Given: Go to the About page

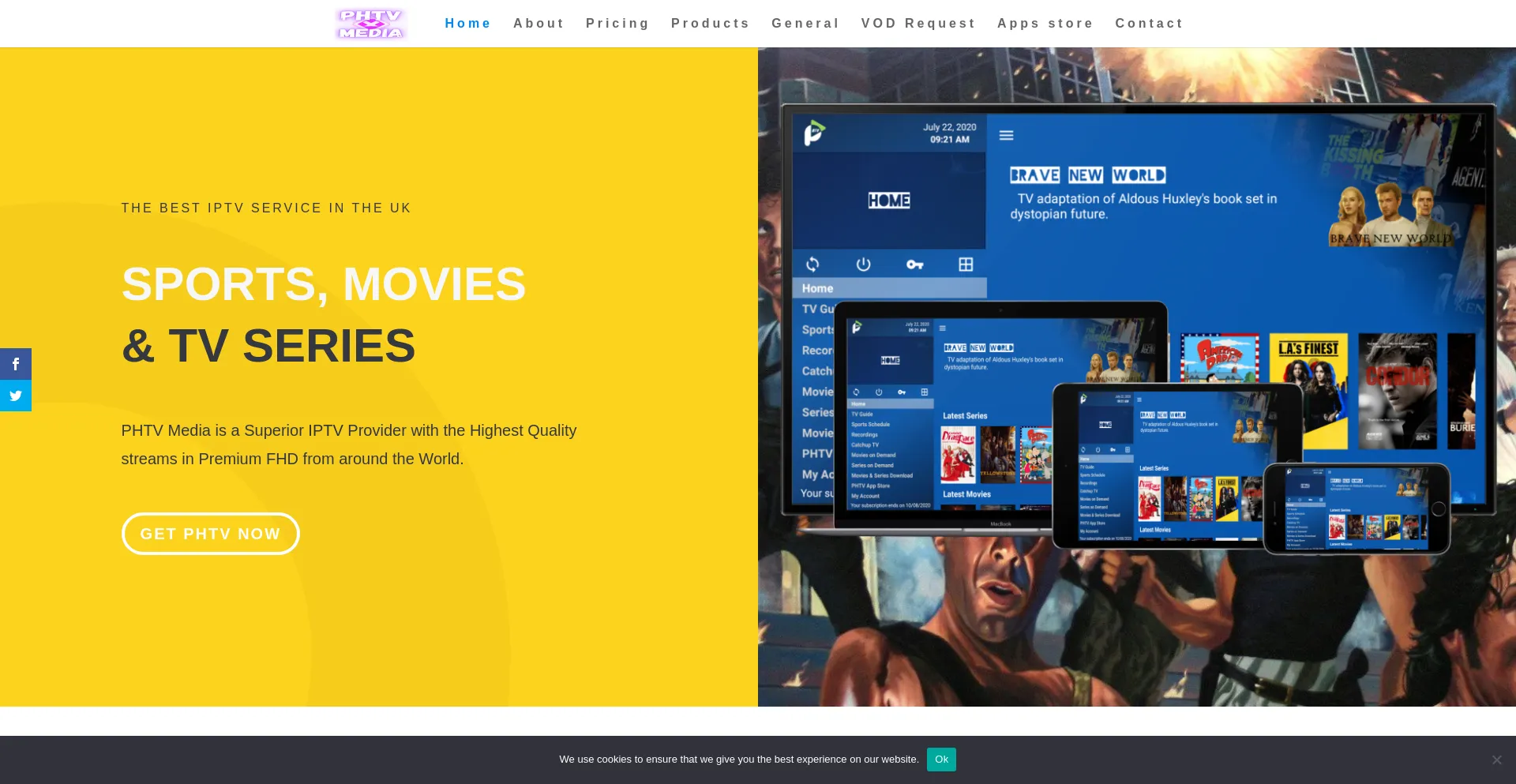Looking at the screenshot, I should click(538, 24).
